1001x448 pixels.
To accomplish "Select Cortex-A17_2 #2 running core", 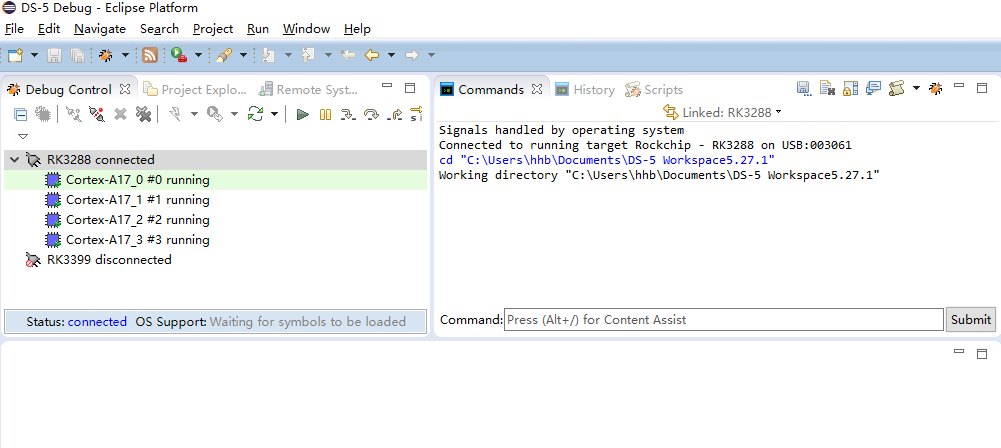I will [x=137, y=220].
